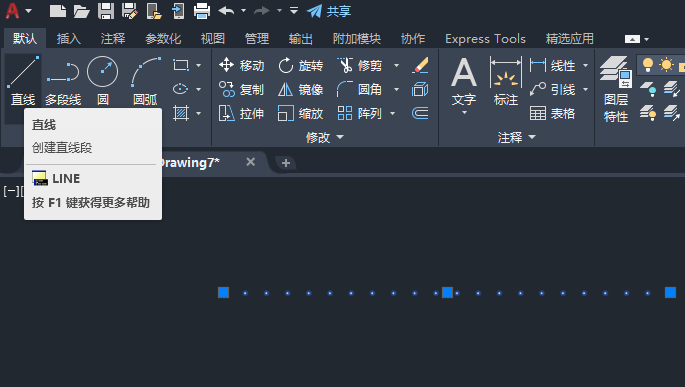Click the 复制 Copy tool
Image resolution: width=685 pixels, height=387 pixels.
point(242,90)
